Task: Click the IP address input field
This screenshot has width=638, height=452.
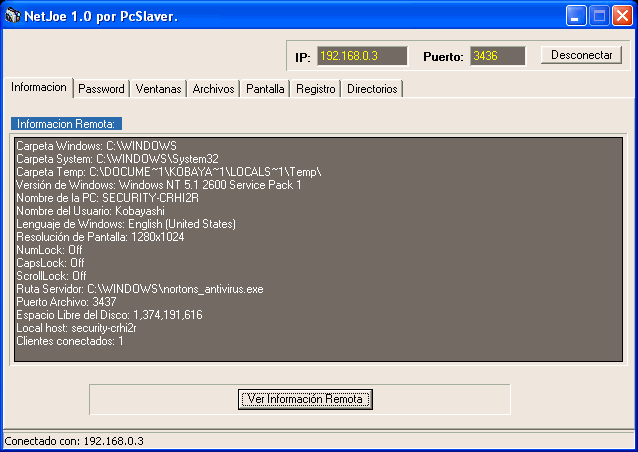Action: tap(362, 56)
